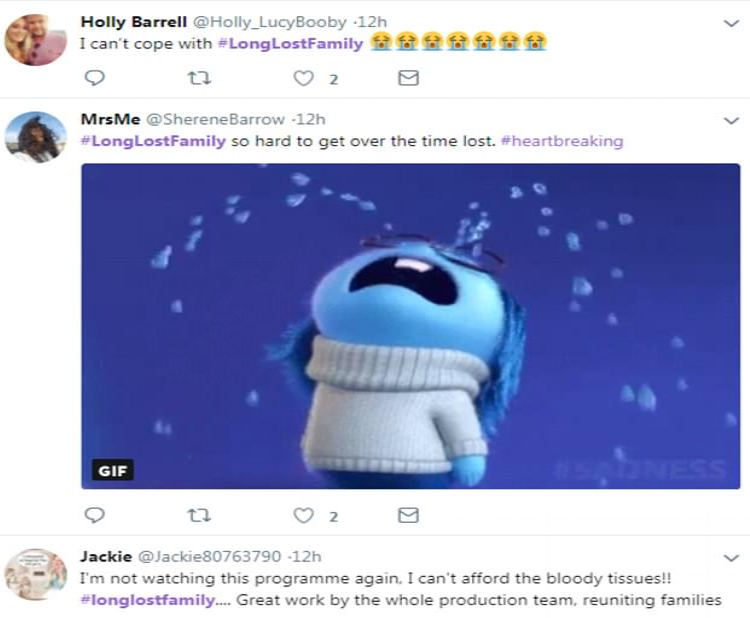Open more options chevron on Holly Barrell's tweet

[x=731, y=23]
